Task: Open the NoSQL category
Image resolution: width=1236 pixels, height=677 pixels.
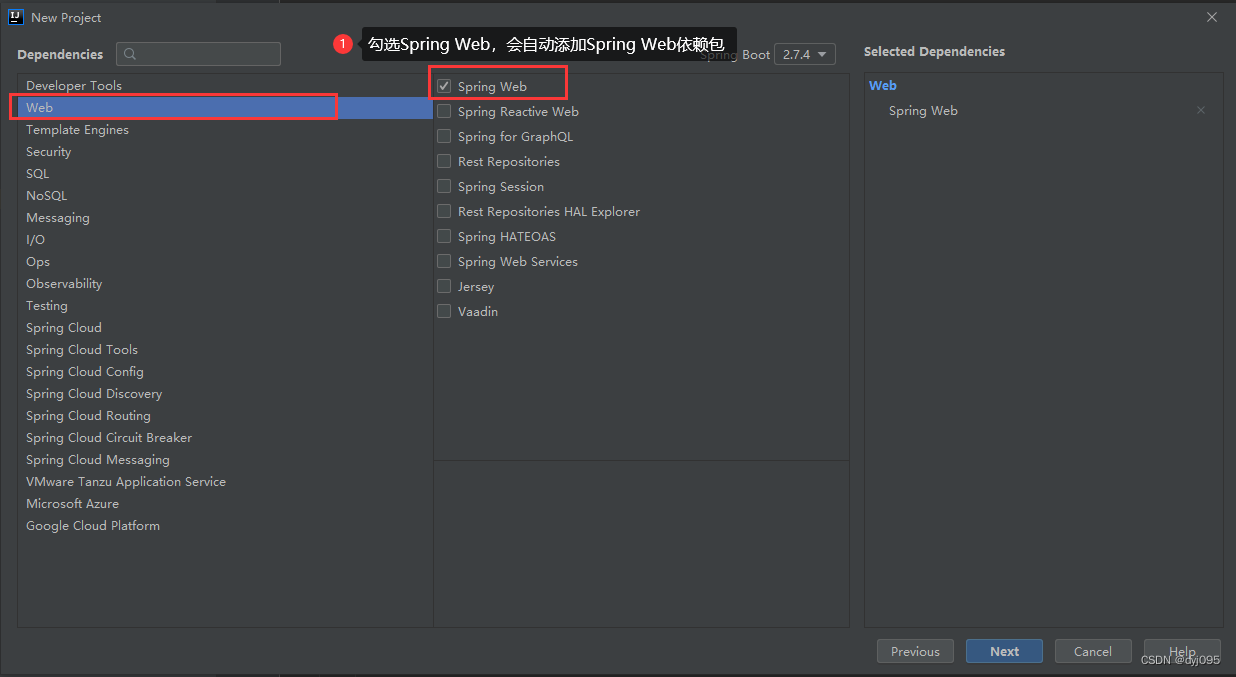Action: click(225, 196)
